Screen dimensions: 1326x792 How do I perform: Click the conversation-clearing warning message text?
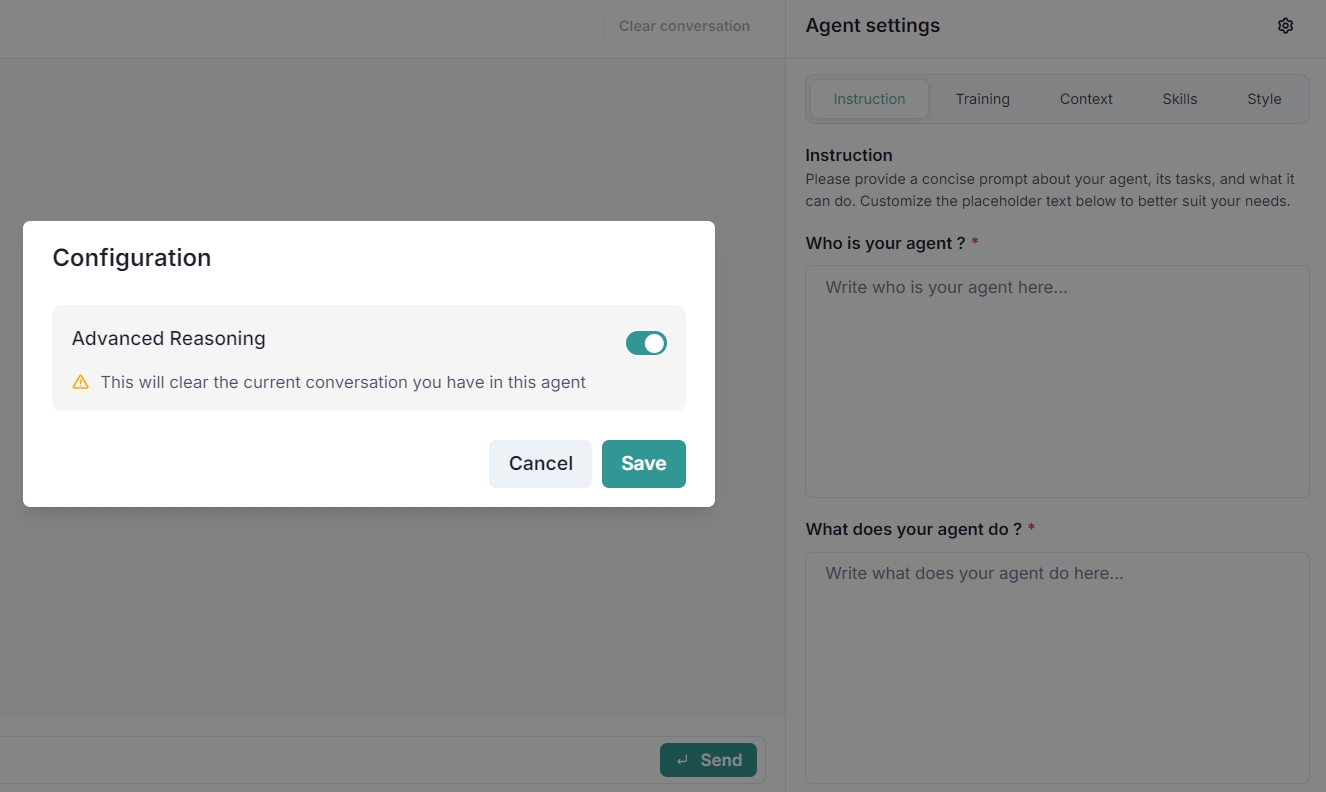point(343,382)
